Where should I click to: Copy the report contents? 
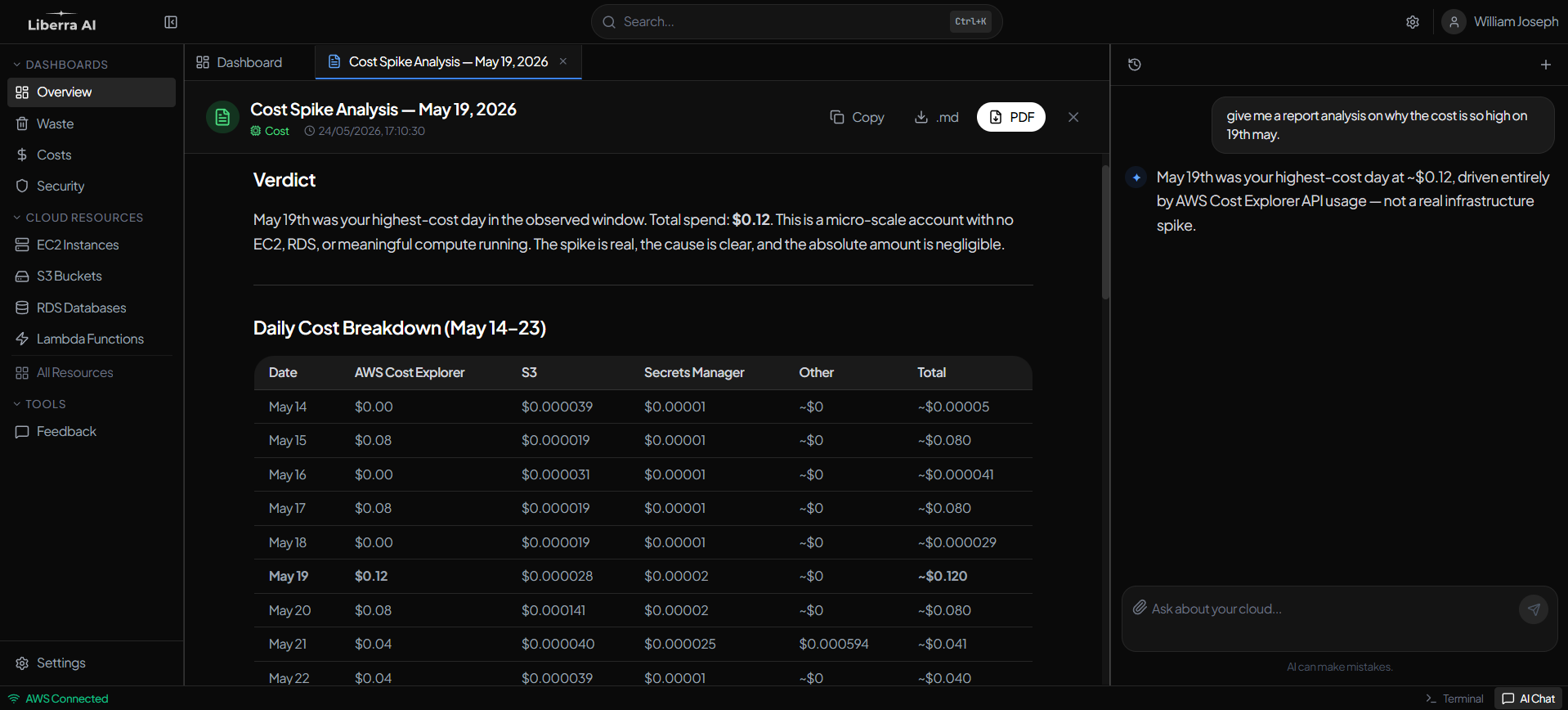(857, 117)
